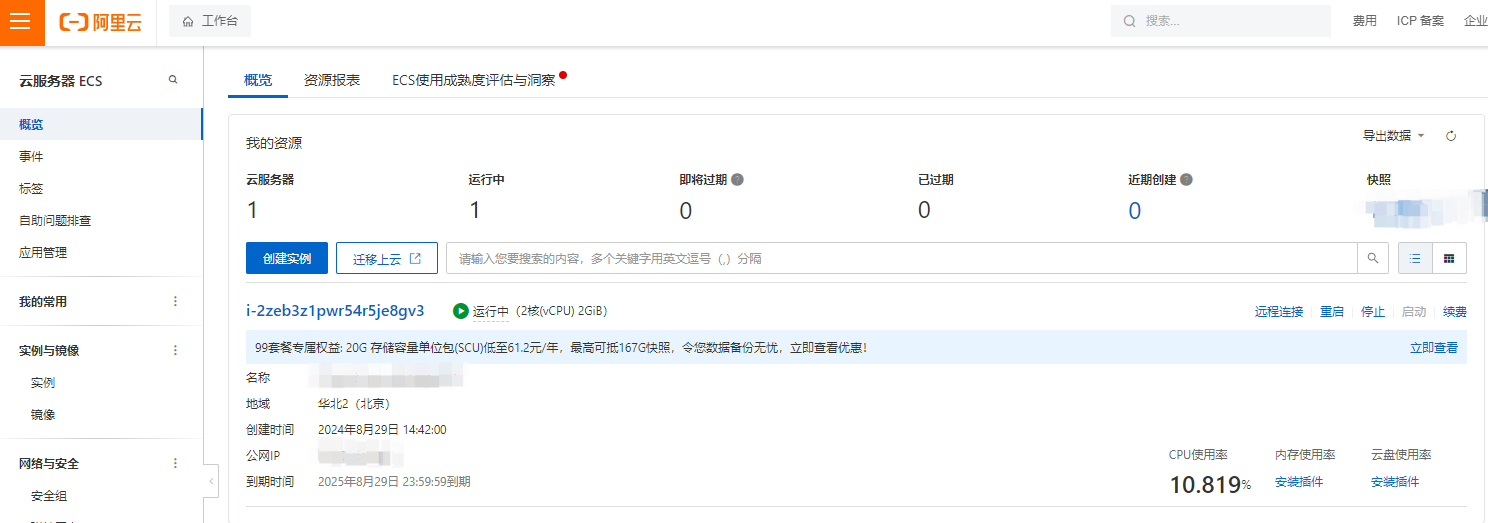Expand the 实例与镜像 sidebar section
Image resolution: width=1488 pixels, height=523 pixels.
(49, 350)
